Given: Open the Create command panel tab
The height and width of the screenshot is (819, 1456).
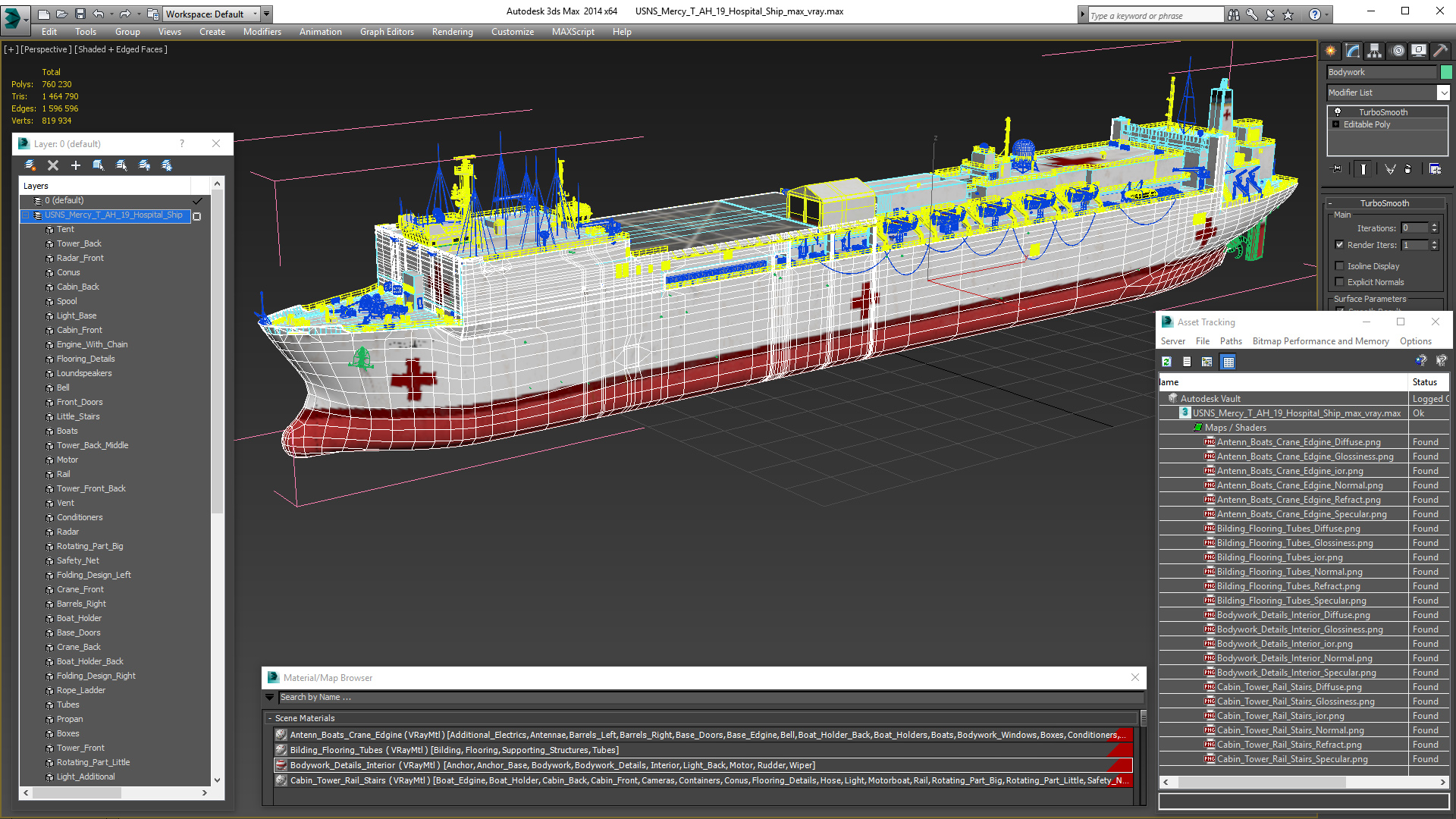Looking at the screenshot, I should coord(1331,51).
